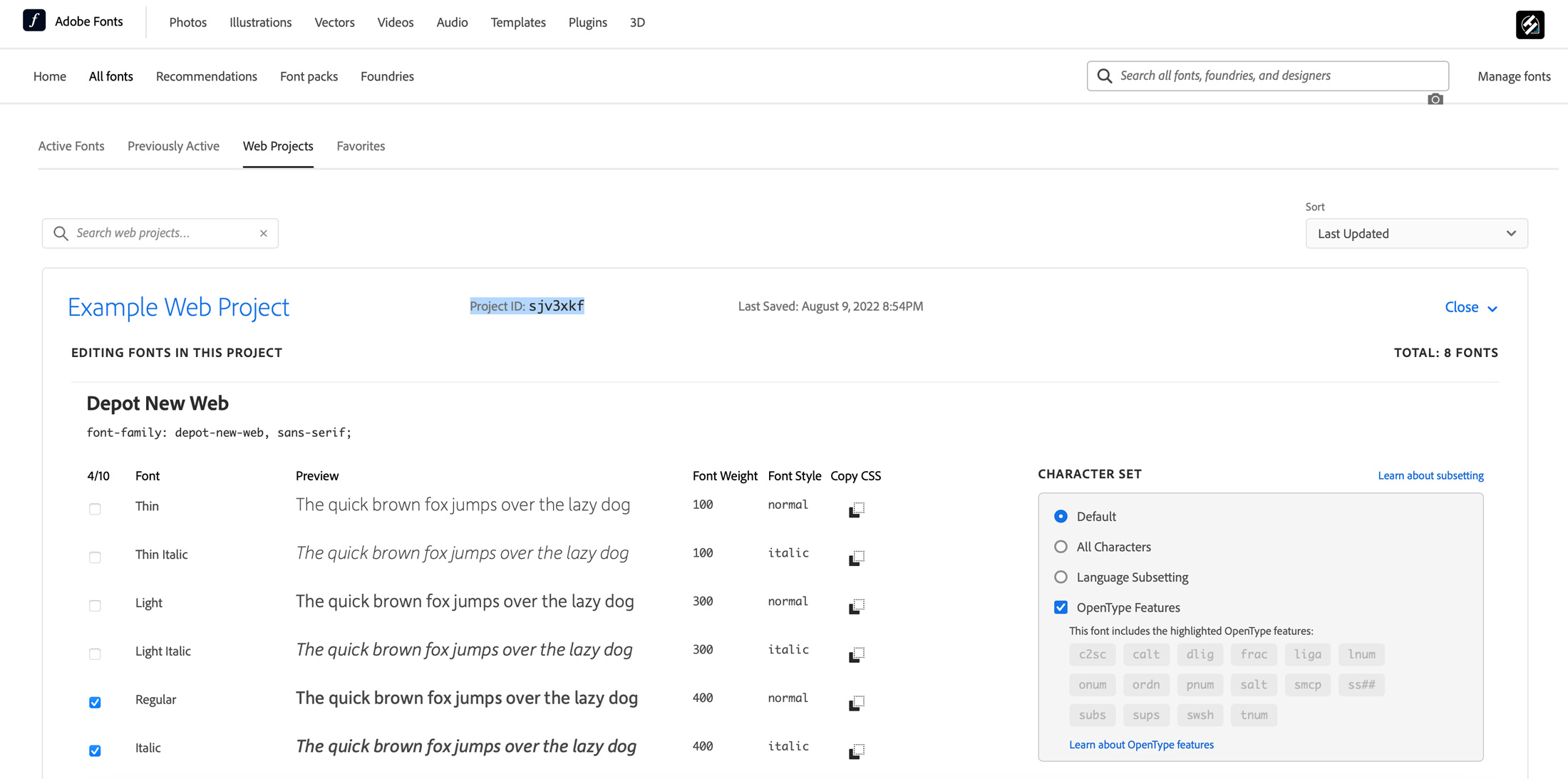Click the onum OpenType feature tag
The width and height of the screenshot is (1568, 779).
pyautogui.click(x=1092, y=685)
